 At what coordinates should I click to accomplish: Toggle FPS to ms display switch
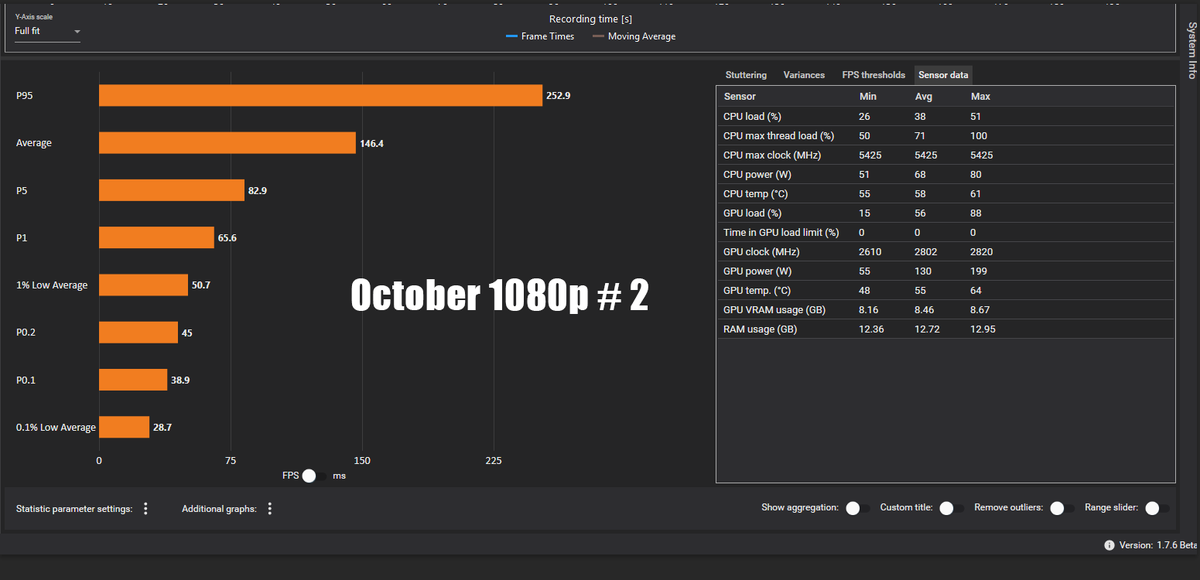[x=313, y=475]
